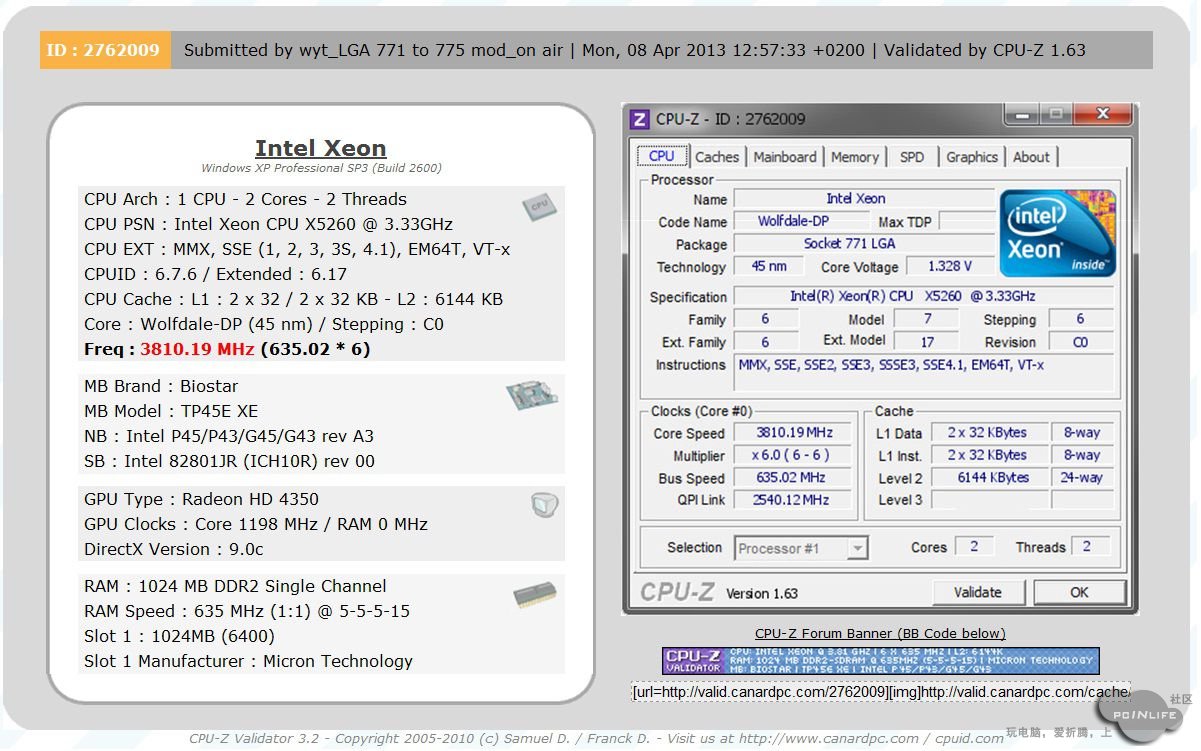Minimize the CPU-Z window
This screenshot has height=751, width=1201.
coord(1022,115)
